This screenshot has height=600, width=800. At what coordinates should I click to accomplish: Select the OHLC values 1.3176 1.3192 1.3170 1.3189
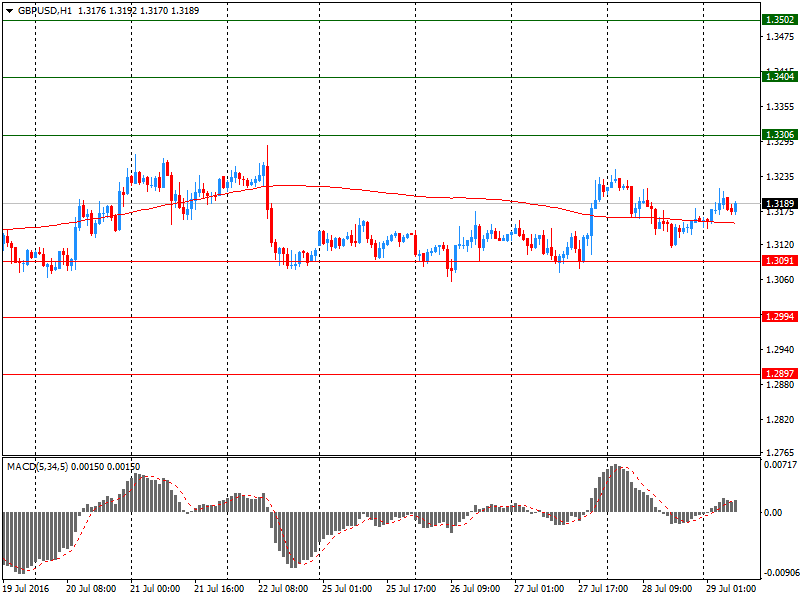pyautogui.click(x=138, y=11)
